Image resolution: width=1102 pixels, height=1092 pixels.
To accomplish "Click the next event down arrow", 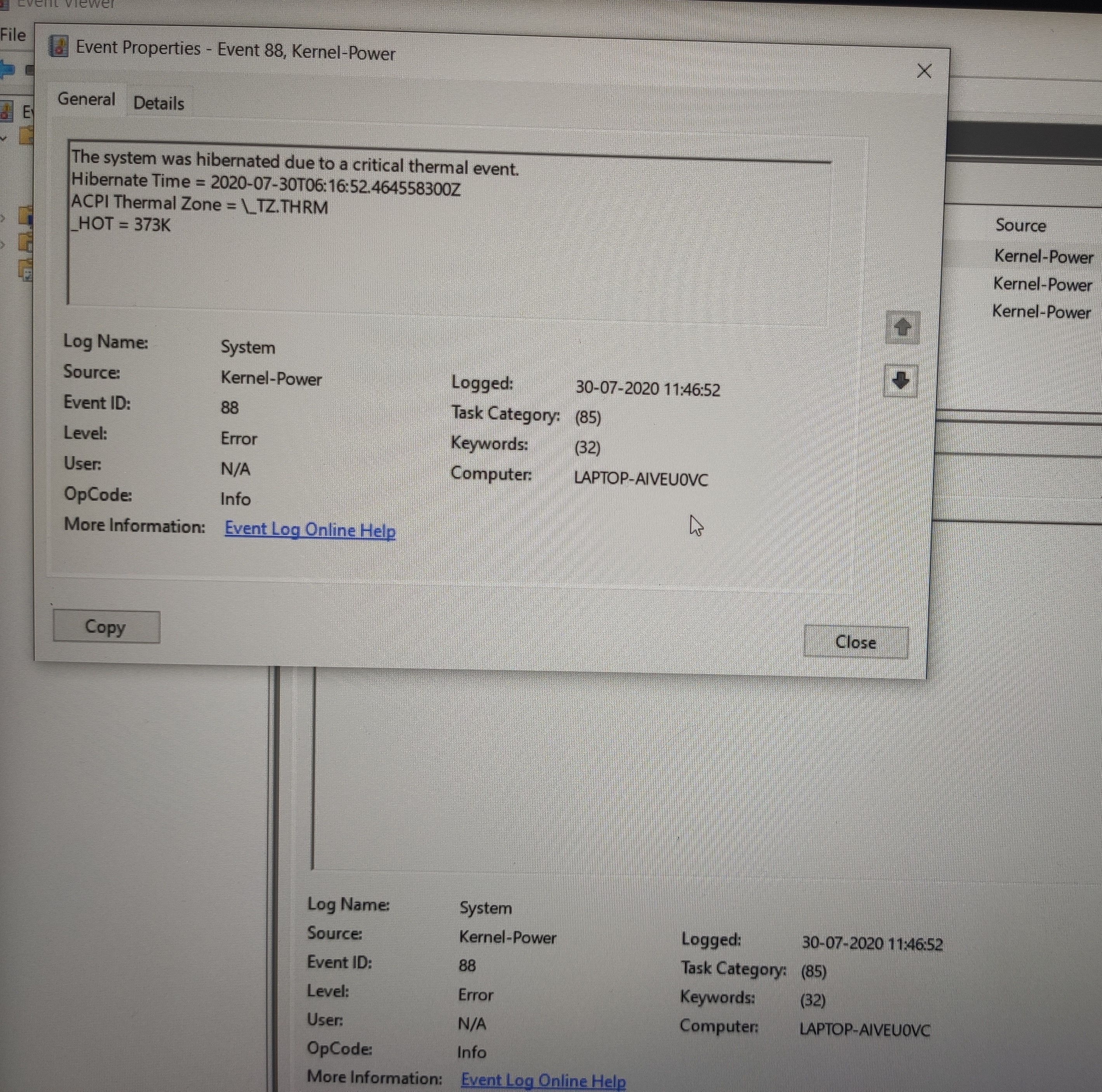I will click(x=901, y=380).
